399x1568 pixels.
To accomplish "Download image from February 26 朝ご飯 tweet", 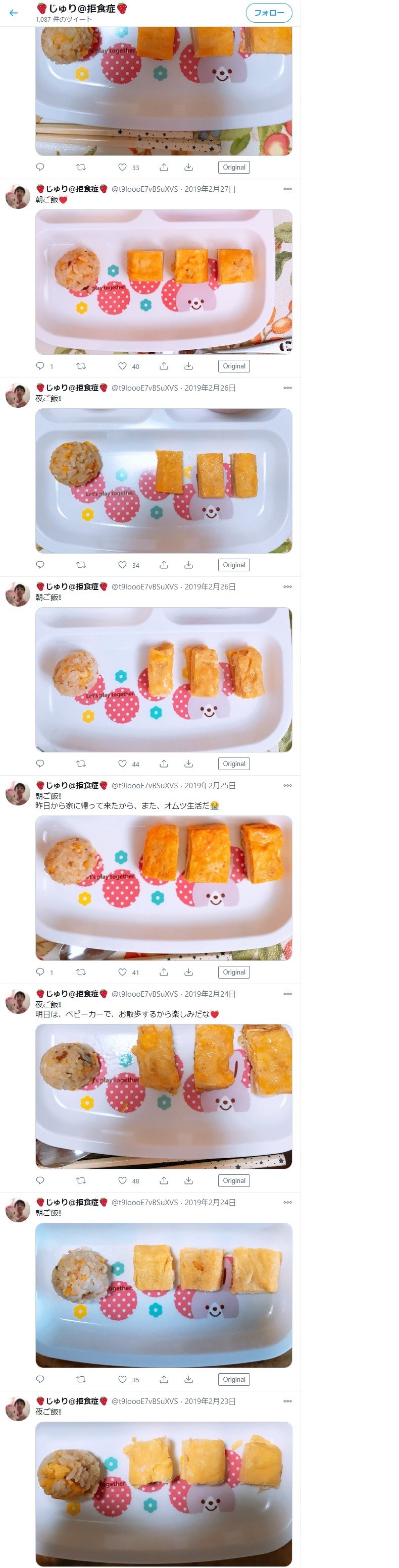I will tap(189, 763).
